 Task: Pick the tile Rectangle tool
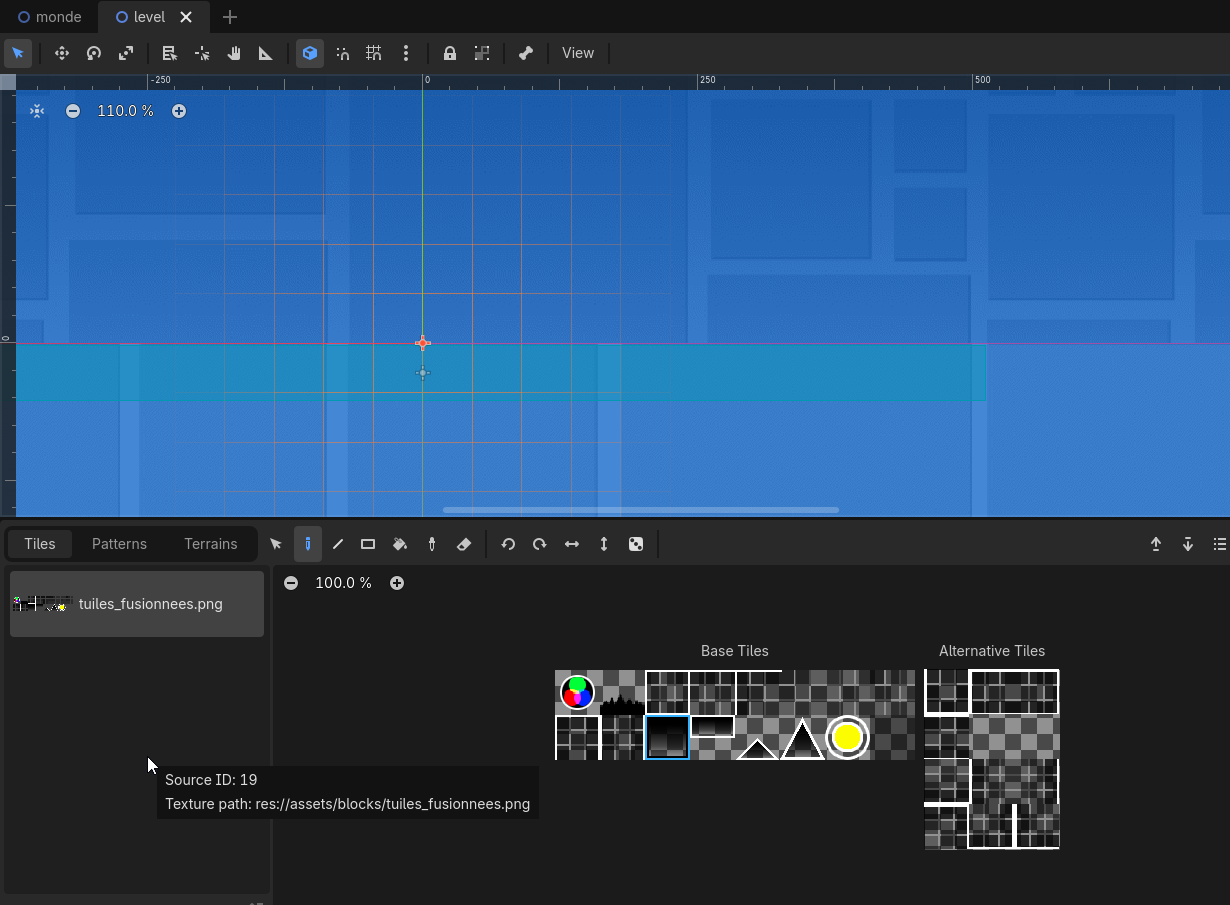click(x=368, y=544)
